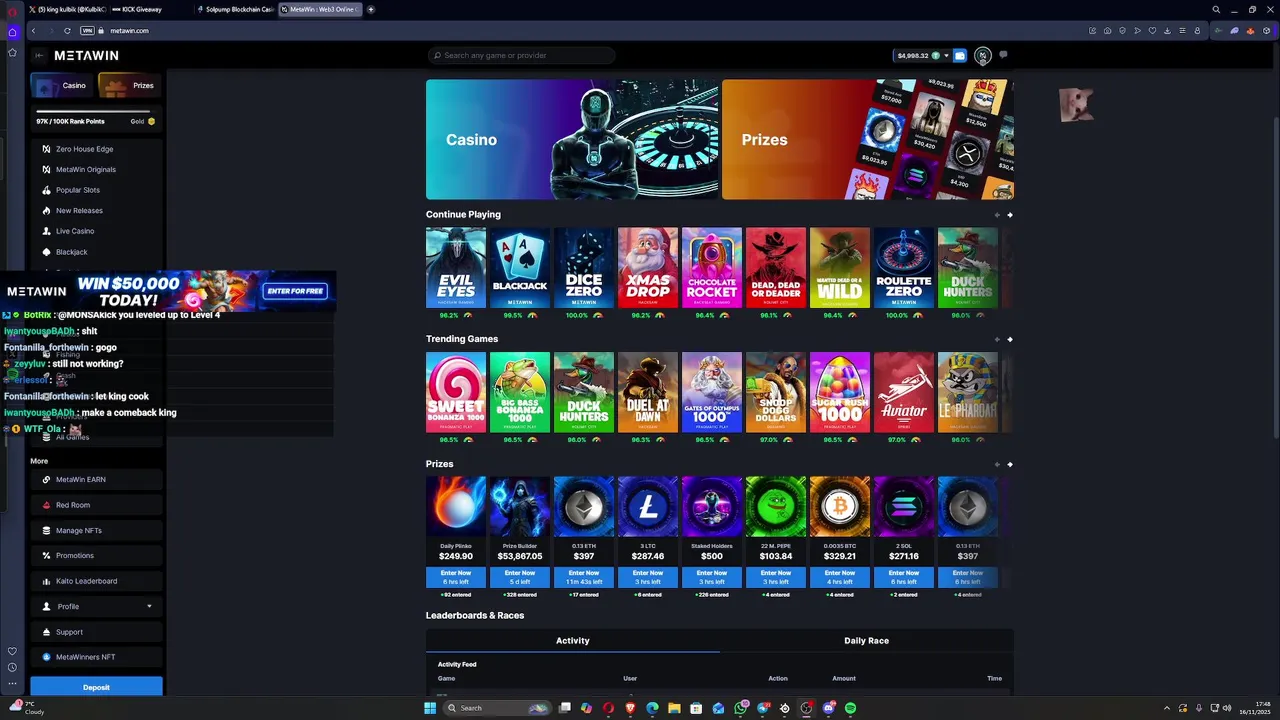Collapse the MetaWin sidebar arrow icon

coord(39,56)
